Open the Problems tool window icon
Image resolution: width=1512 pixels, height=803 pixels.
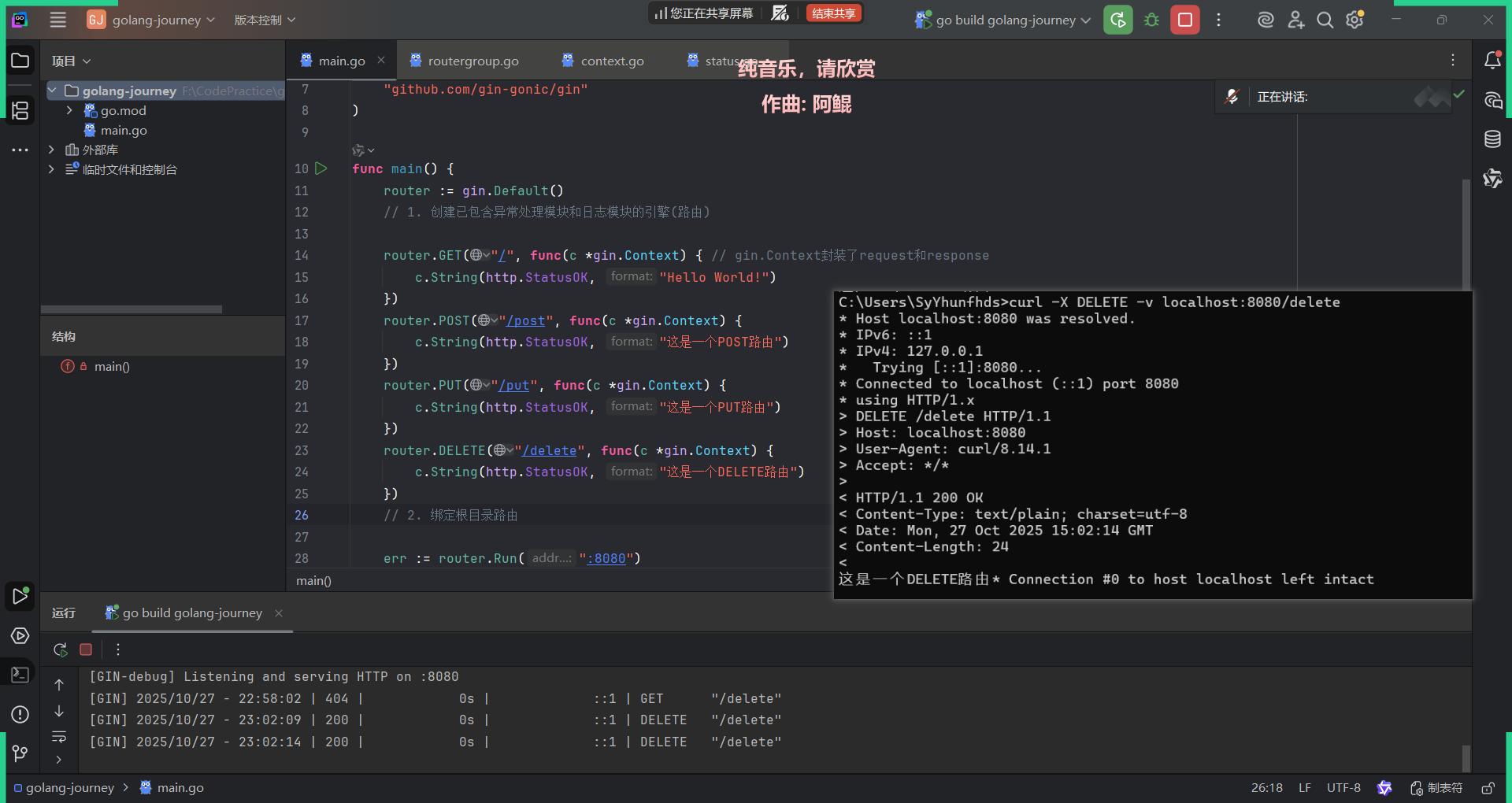coord(20,714)
